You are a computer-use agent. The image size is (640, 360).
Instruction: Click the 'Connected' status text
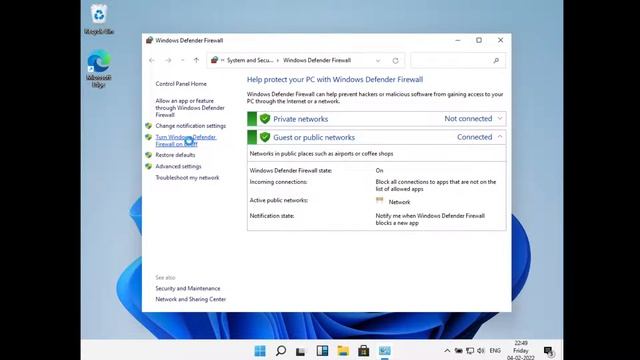point(474,137)
